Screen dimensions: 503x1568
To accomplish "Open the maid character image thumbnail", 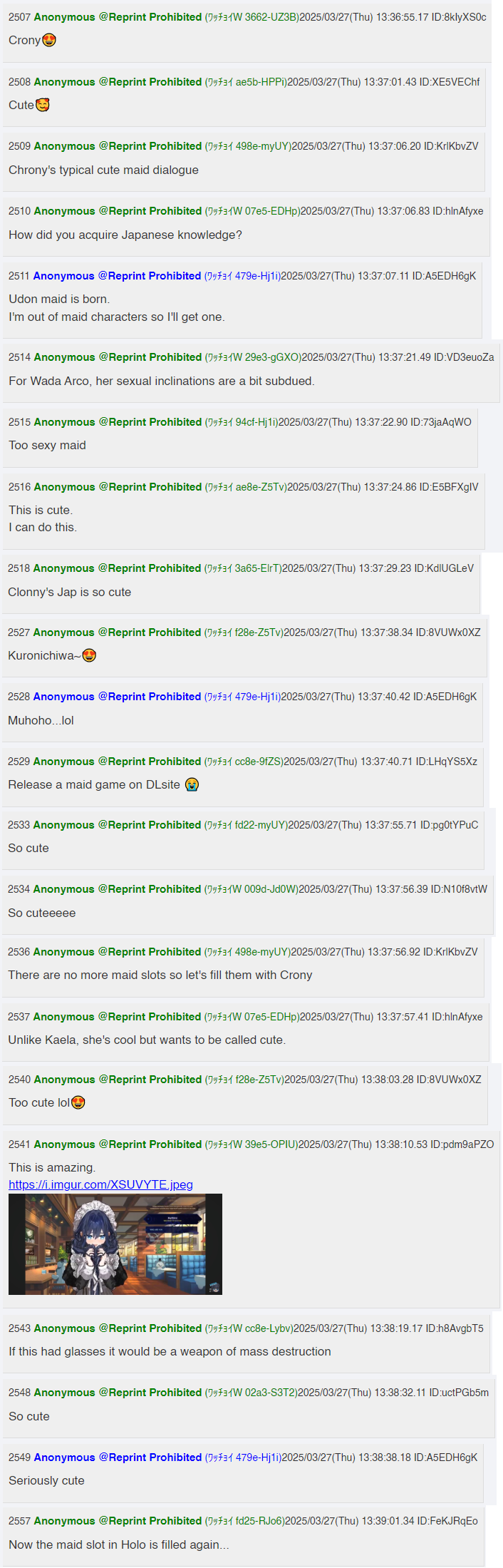I will pos(115,1244).
